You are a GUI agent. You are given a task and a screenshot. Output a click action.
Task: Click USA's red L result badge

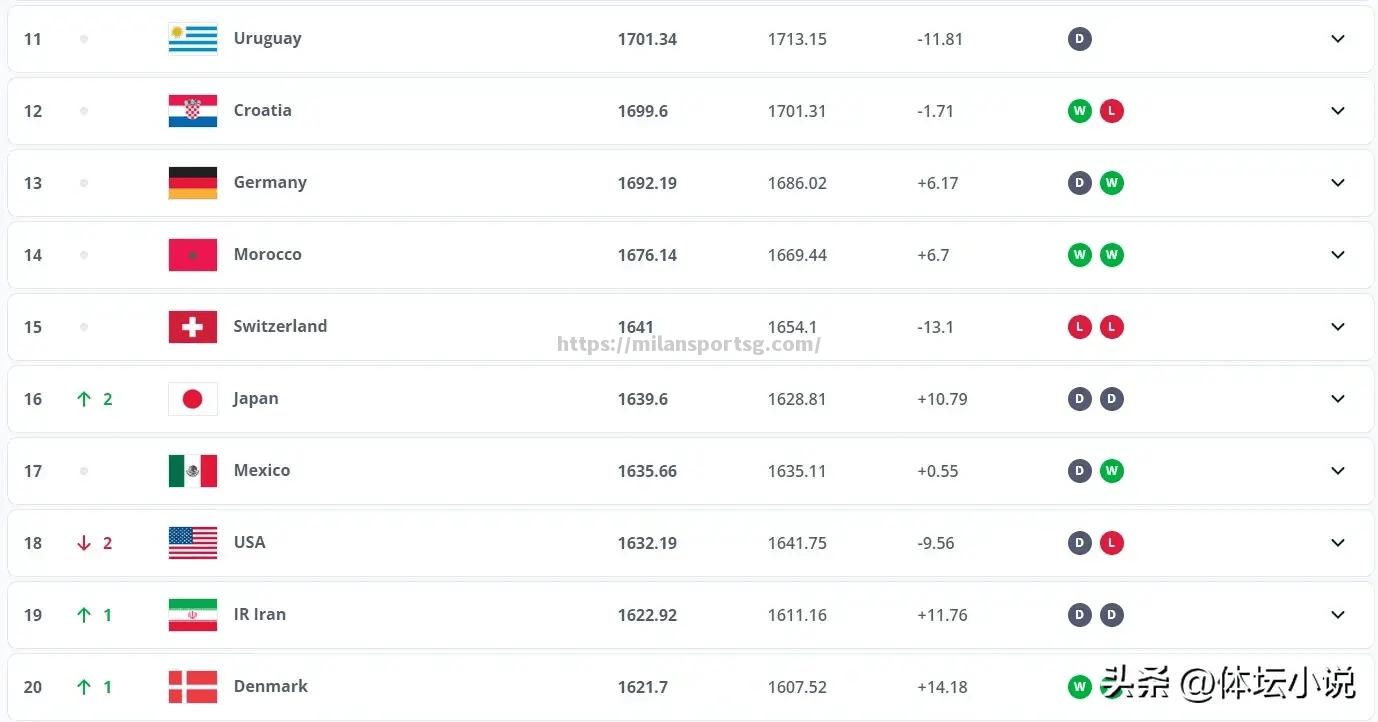point(1111,543)
